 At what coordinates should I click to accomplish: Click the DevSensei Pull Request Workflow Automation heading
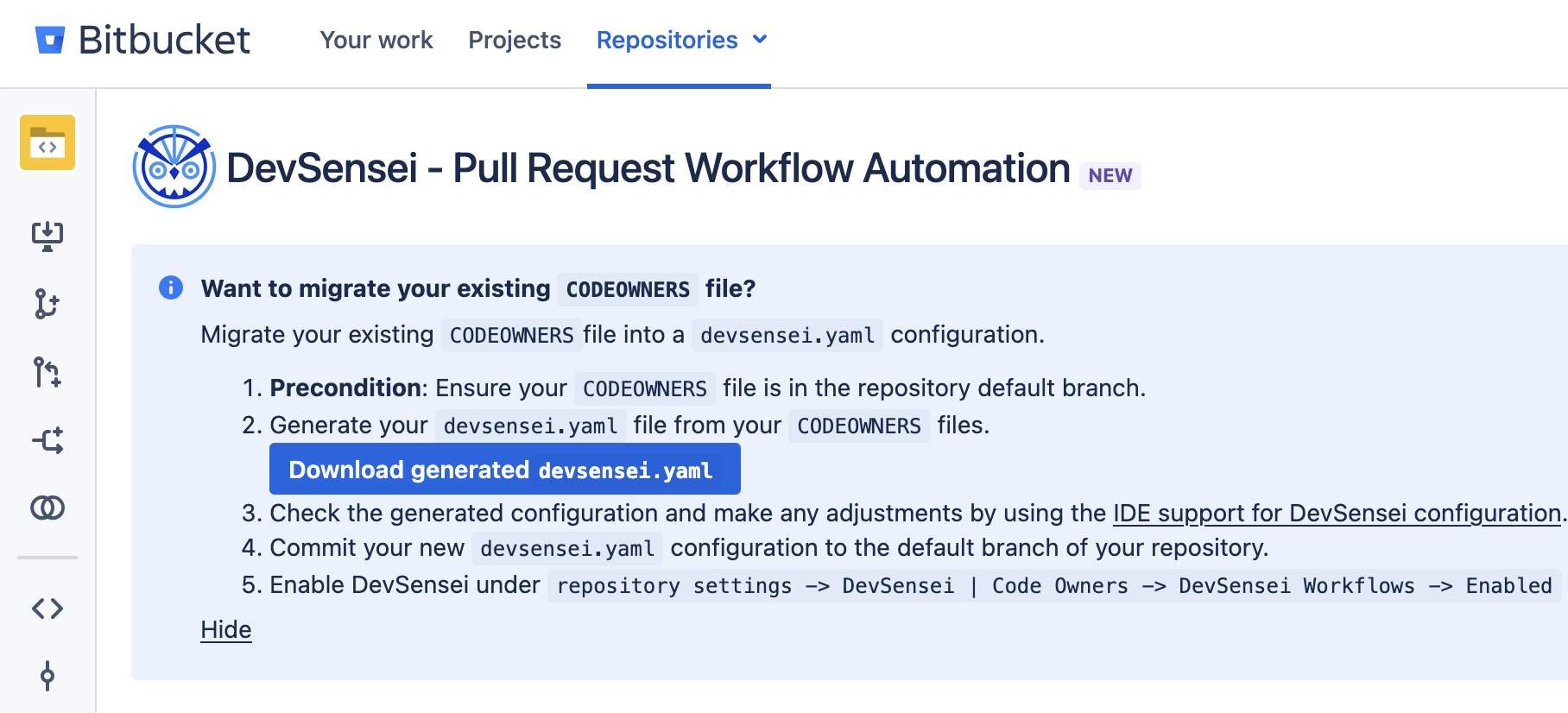[648, 168]
